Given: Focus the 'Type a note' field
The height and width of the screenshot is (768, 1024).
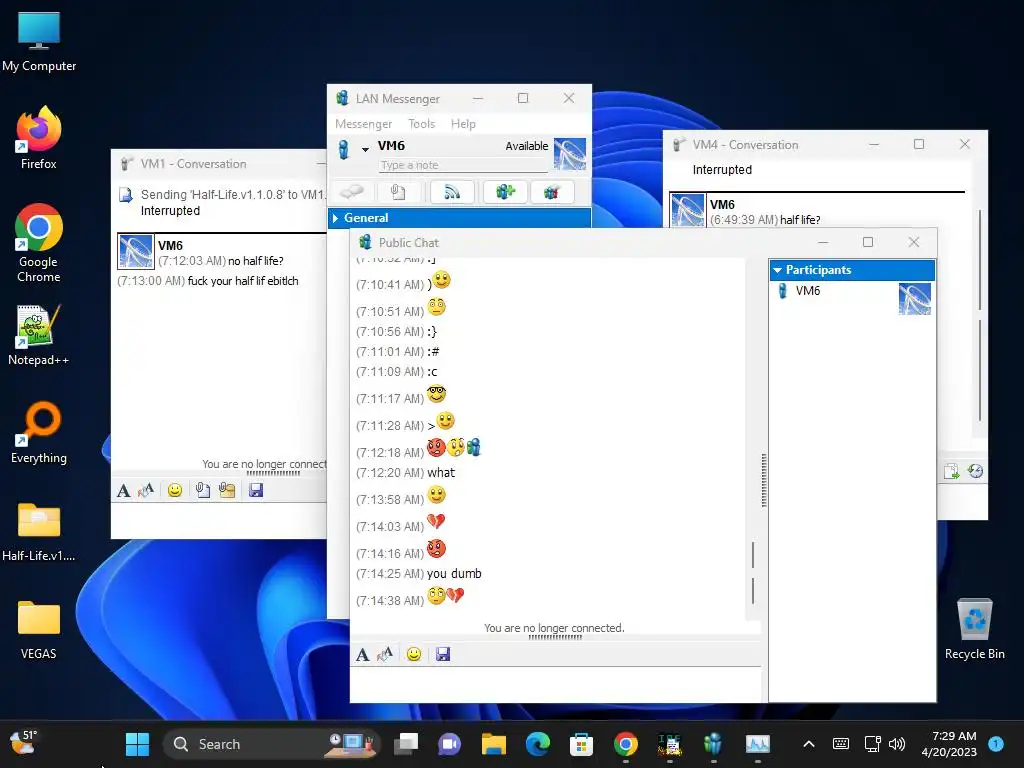Looking at the screenshot, I should (462, 165).
